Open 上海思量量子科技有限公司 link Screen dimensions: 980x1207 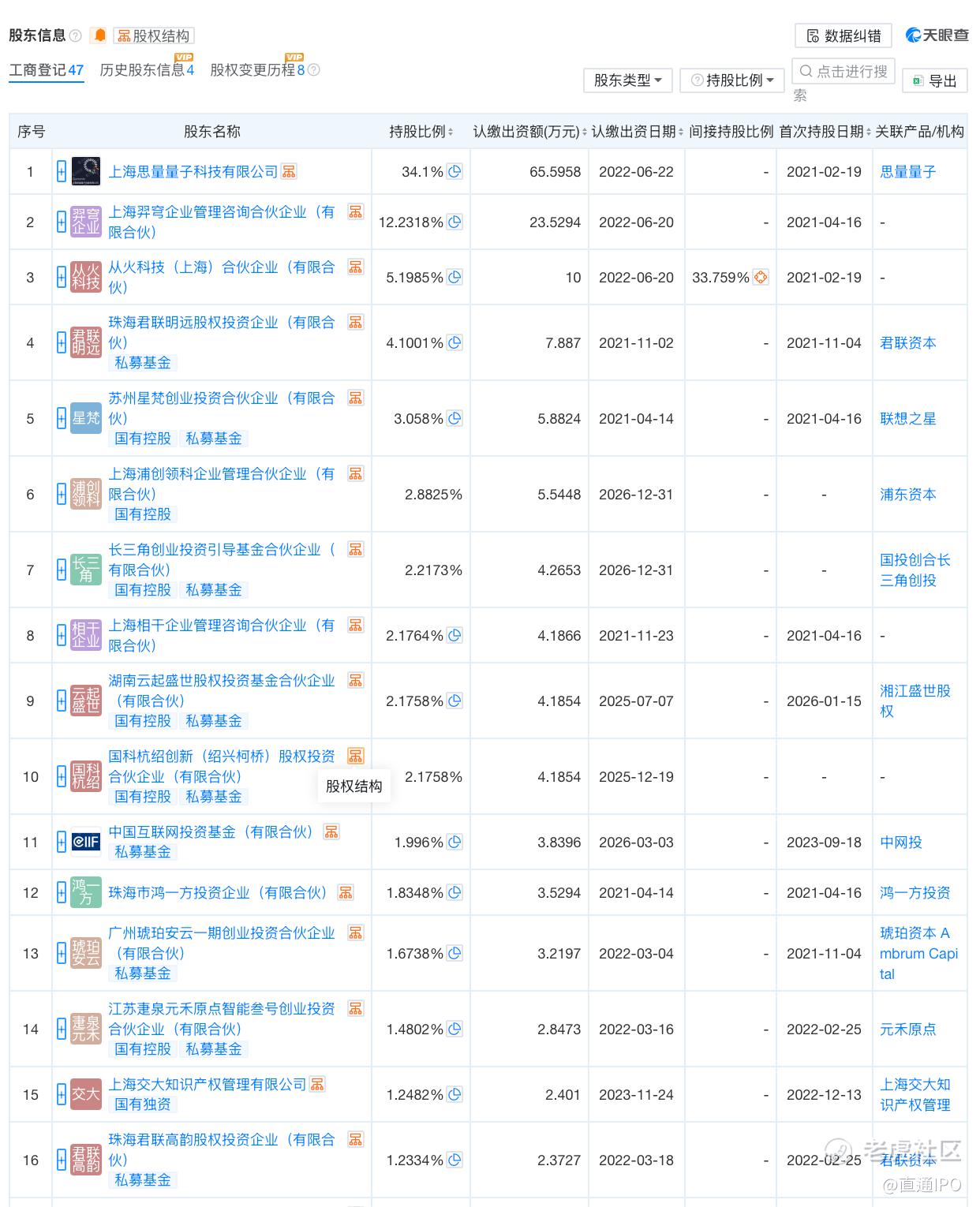193,171
